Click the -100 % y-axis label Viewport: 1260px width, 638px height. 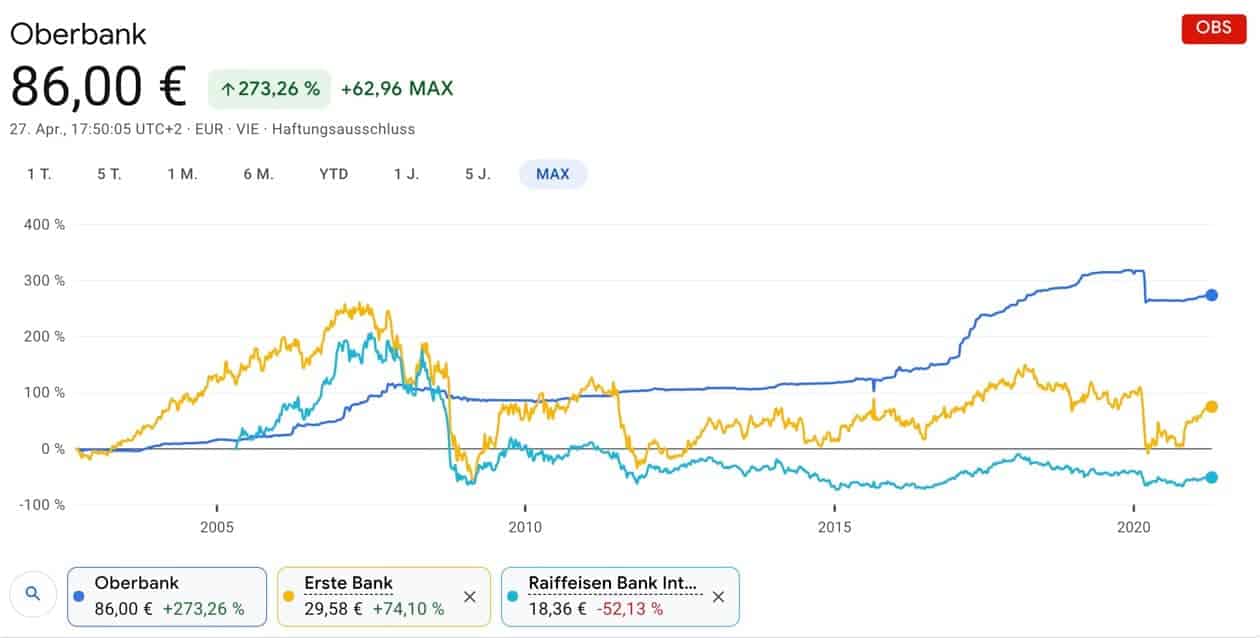42,504
